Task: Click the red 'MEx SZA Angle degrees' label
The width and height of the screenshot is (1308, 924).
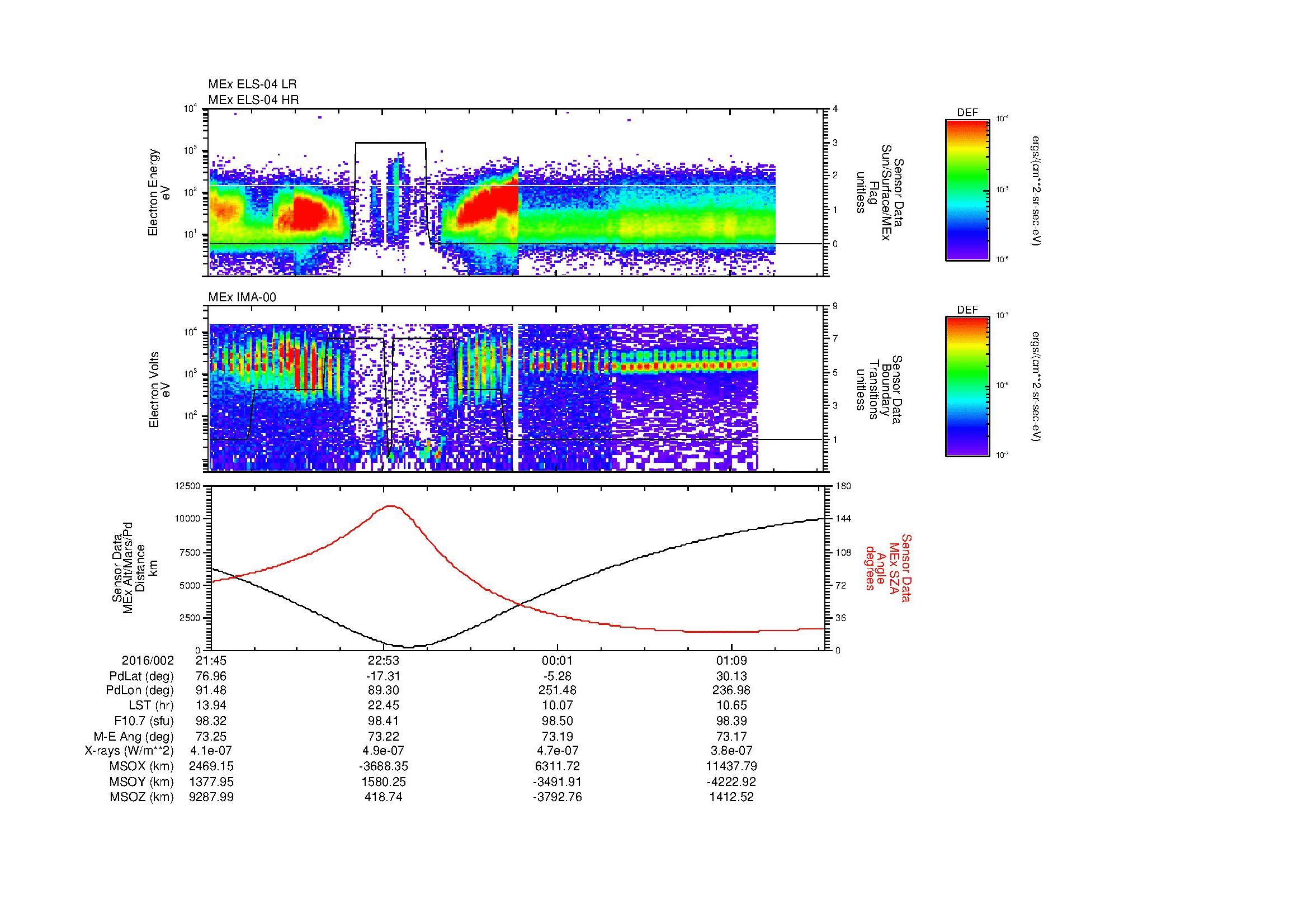Action: click(887, 567)
